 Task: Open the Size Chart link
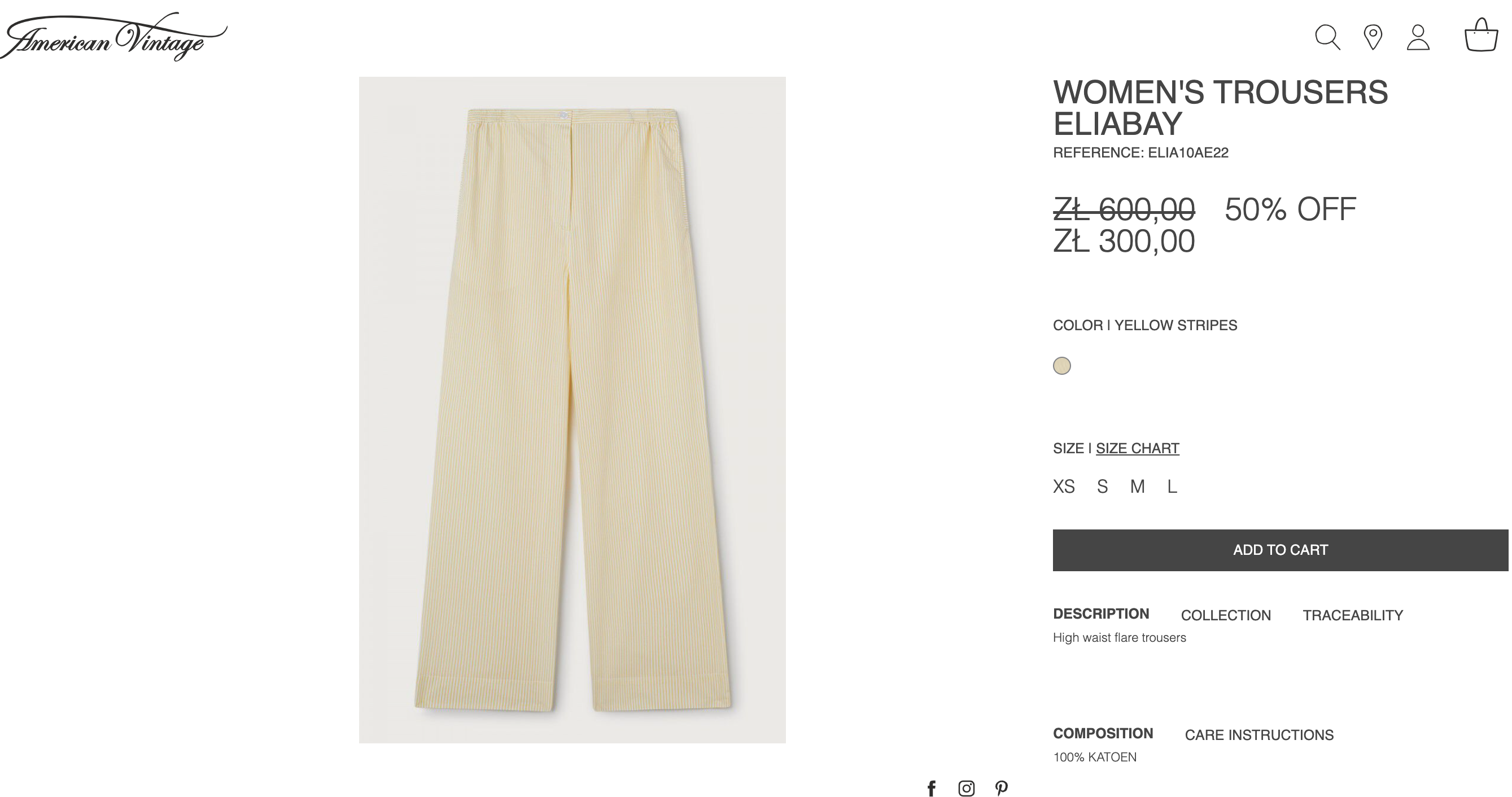[1137, 448]
